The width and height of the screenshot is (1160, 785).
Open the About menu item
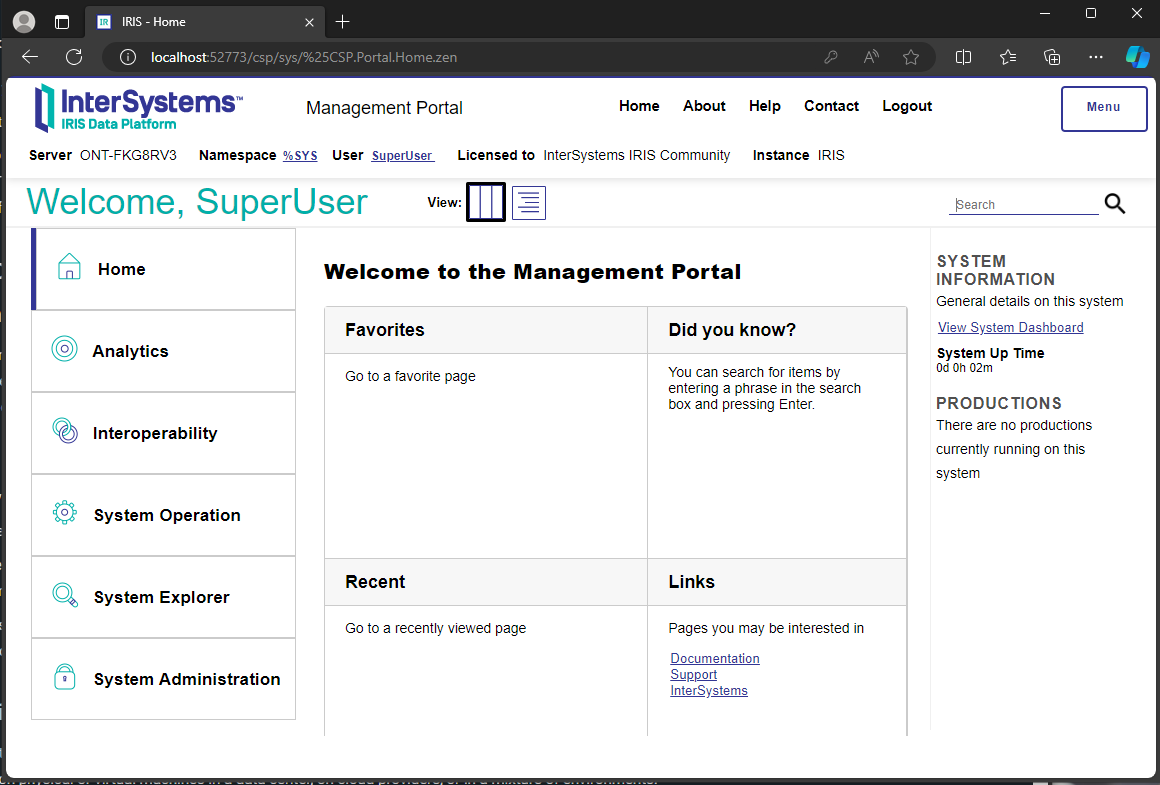[704, 106]
